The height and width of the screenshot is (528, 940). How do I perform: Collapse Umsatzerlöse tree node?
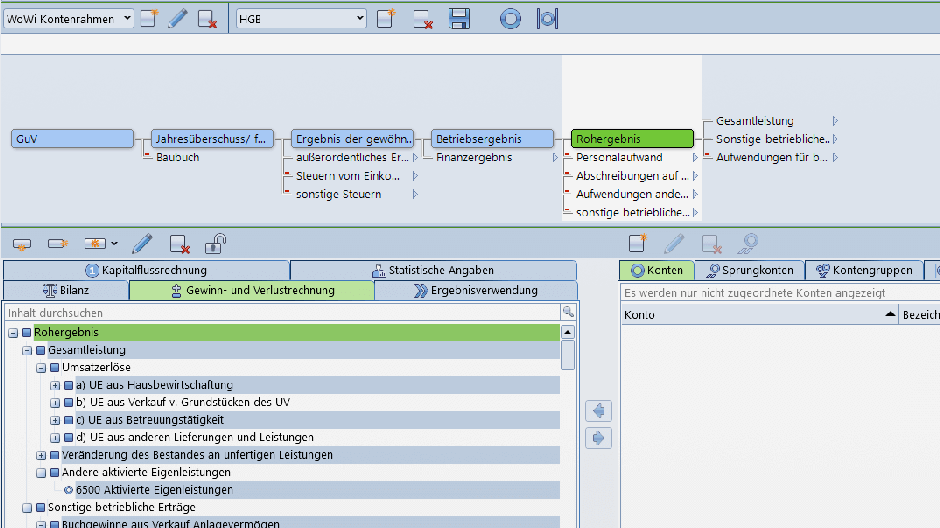(x=41, y=368)
